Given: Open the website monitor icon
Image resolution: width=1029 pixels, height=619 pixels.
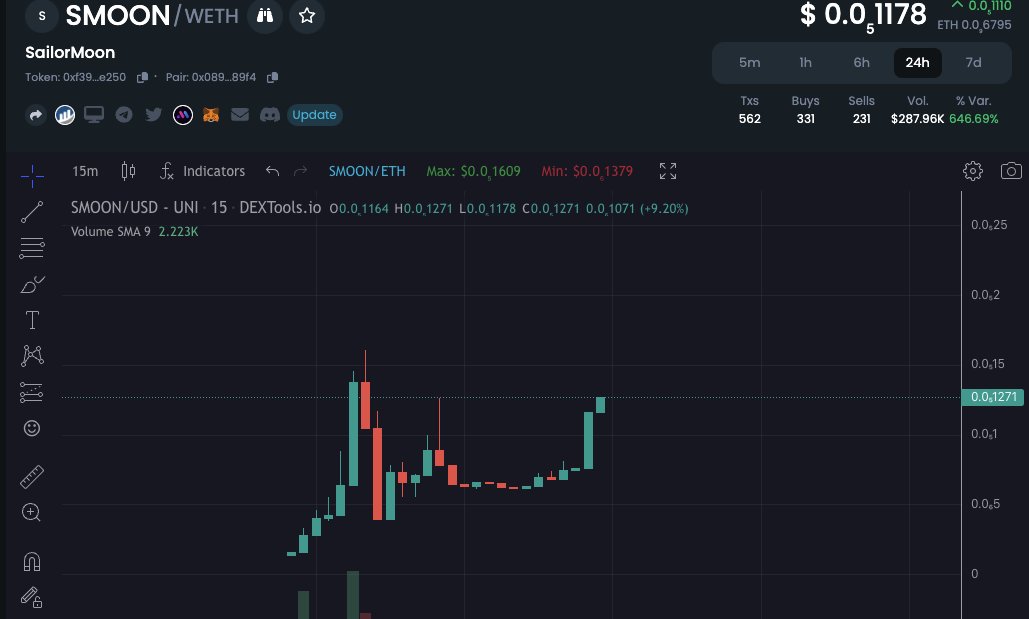Looking at the screenshot, I should 94,115.
